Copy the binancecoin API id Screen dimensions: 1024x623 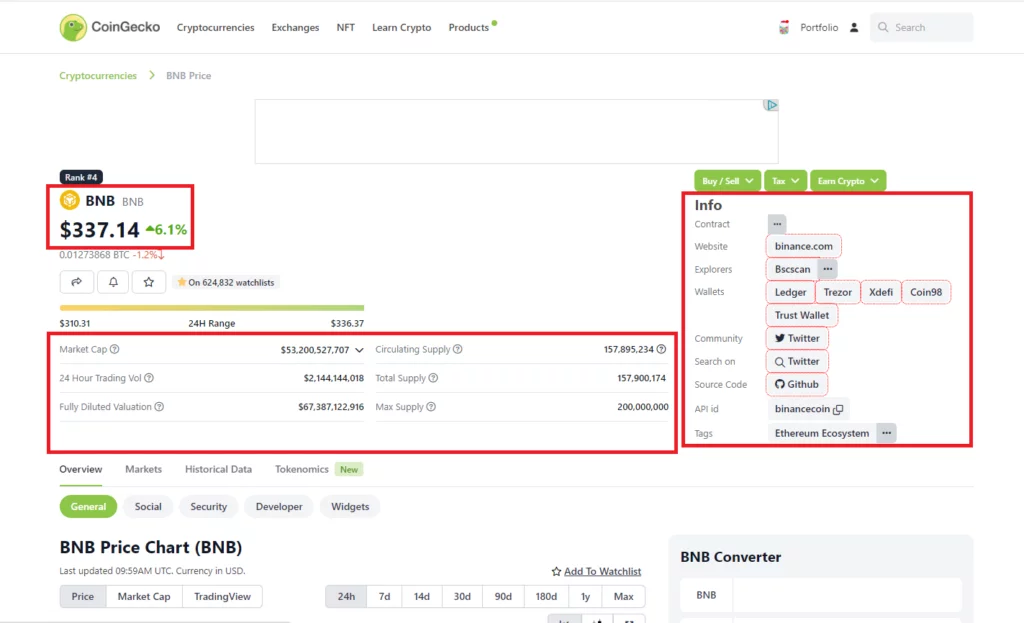(838, 409)
